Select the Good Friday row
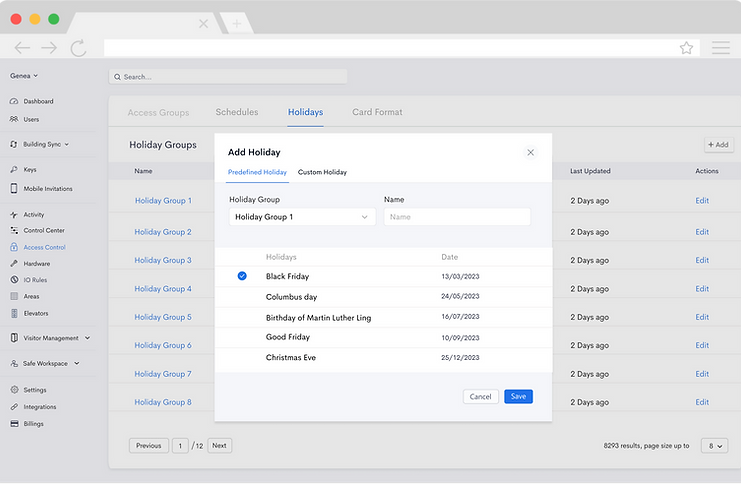 tap(383, 337)
